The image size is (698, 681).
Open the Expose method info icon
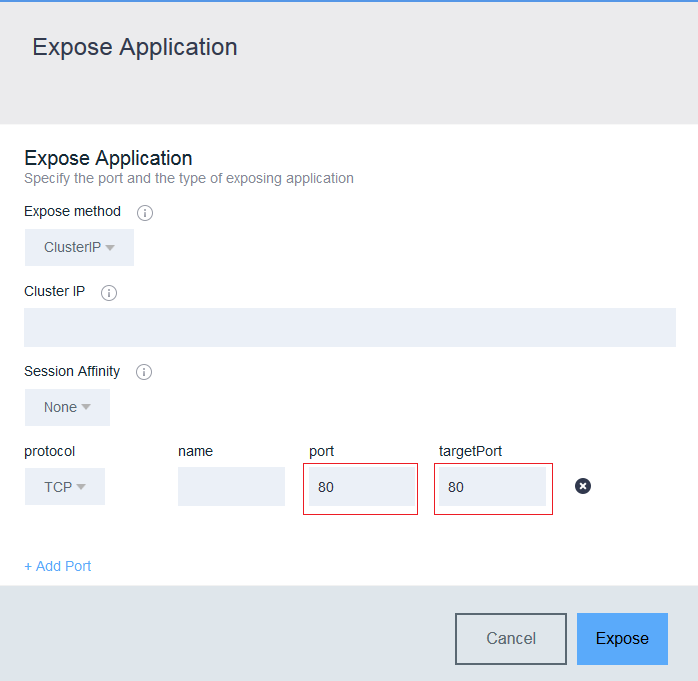tap(145, 213)
